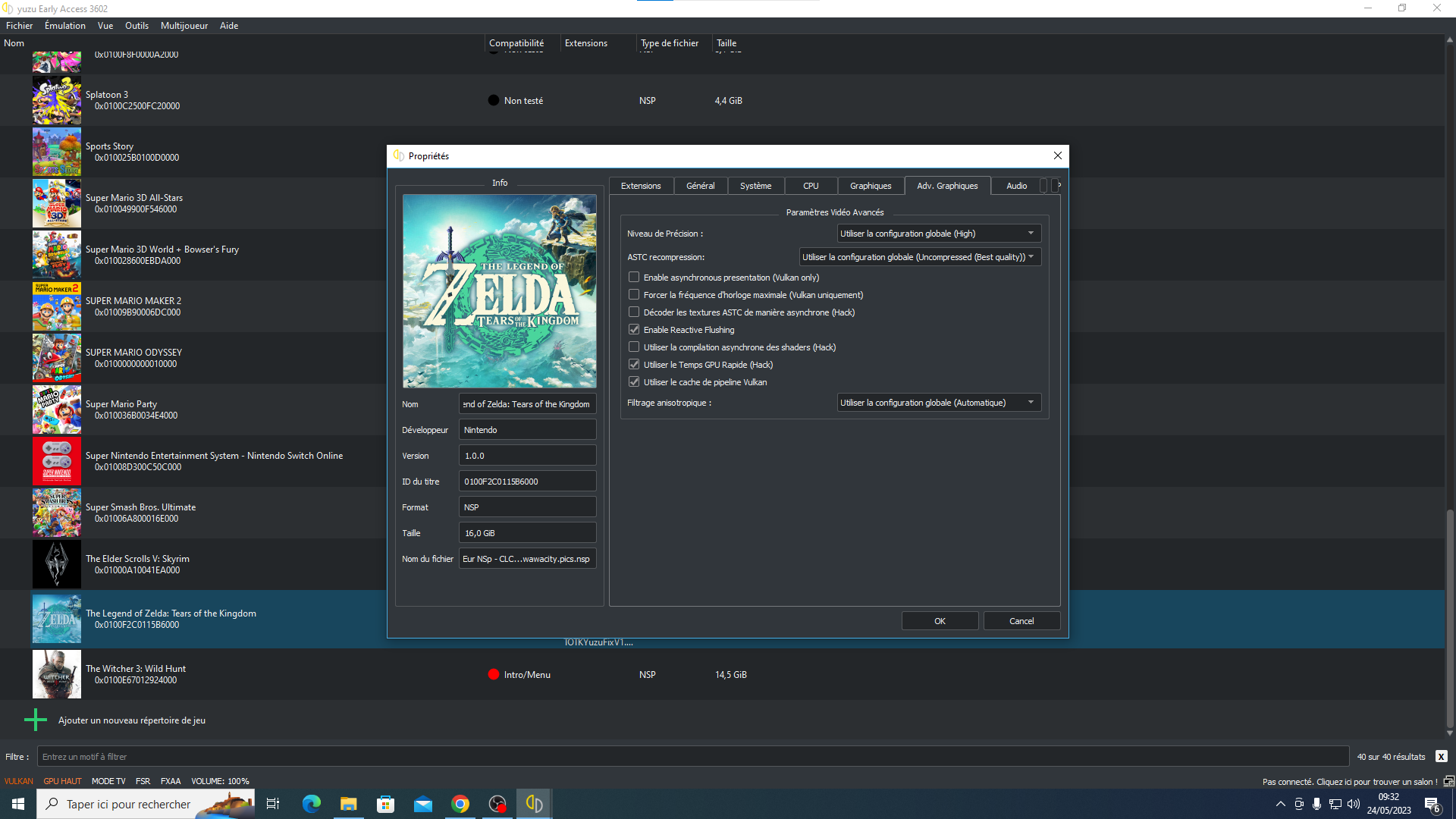Click the Splatoon 3 game icon
Viewport: 1456px width, 819px height.
click(x=57, y=100)
